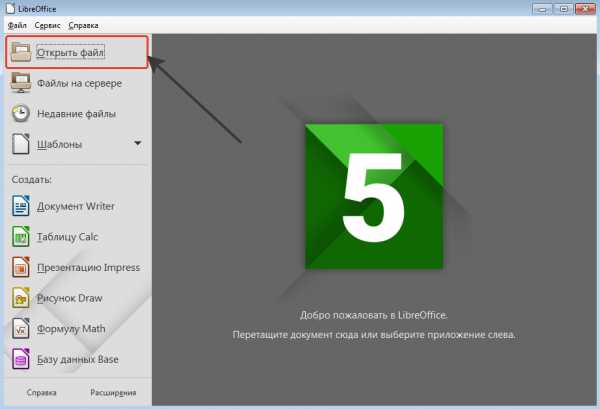This screenshot has height=409, width=600.
Task: Open the Справка menu in menu bar
Action: (x=83, y=25)
